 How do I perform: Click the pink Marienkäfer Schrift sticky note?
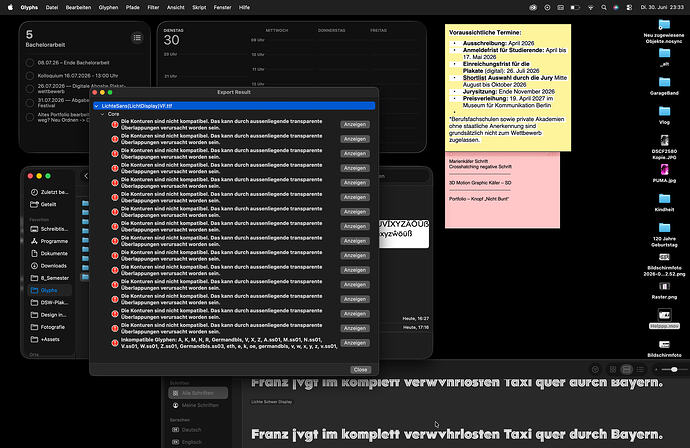pyautogui.click(x=502, y=190)
